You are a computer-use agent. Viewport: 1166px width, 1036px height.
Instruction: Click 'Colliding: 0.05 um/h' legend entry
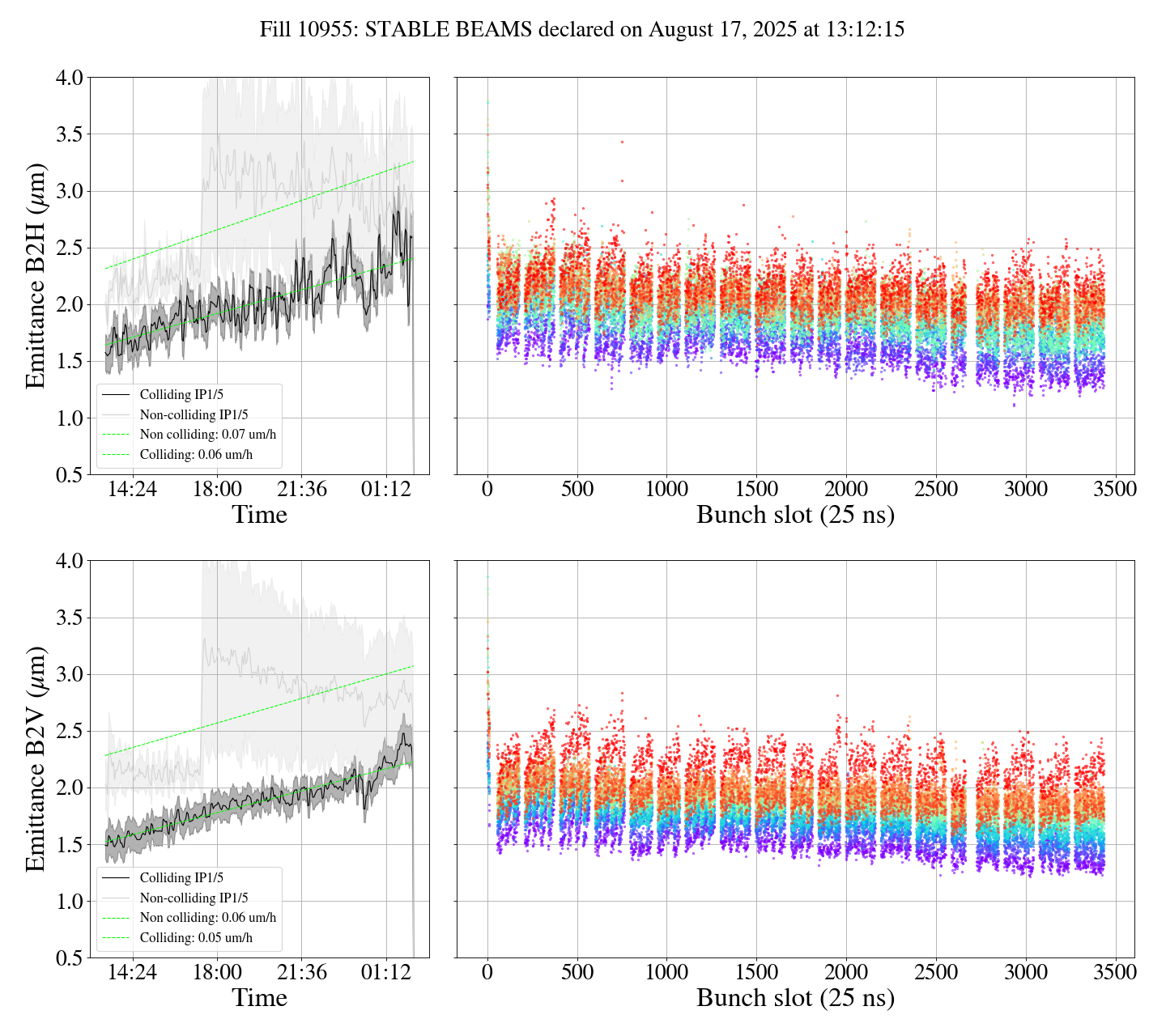[x=196, y=938]
